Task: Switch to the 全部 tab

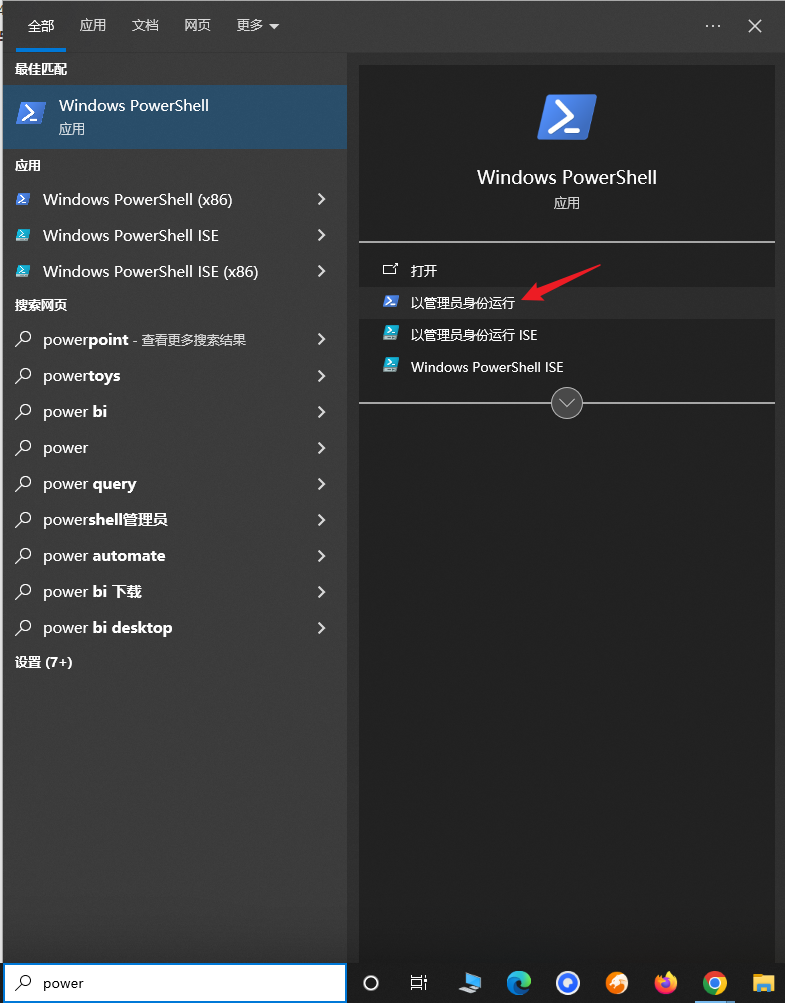Action: coord(41,26)
